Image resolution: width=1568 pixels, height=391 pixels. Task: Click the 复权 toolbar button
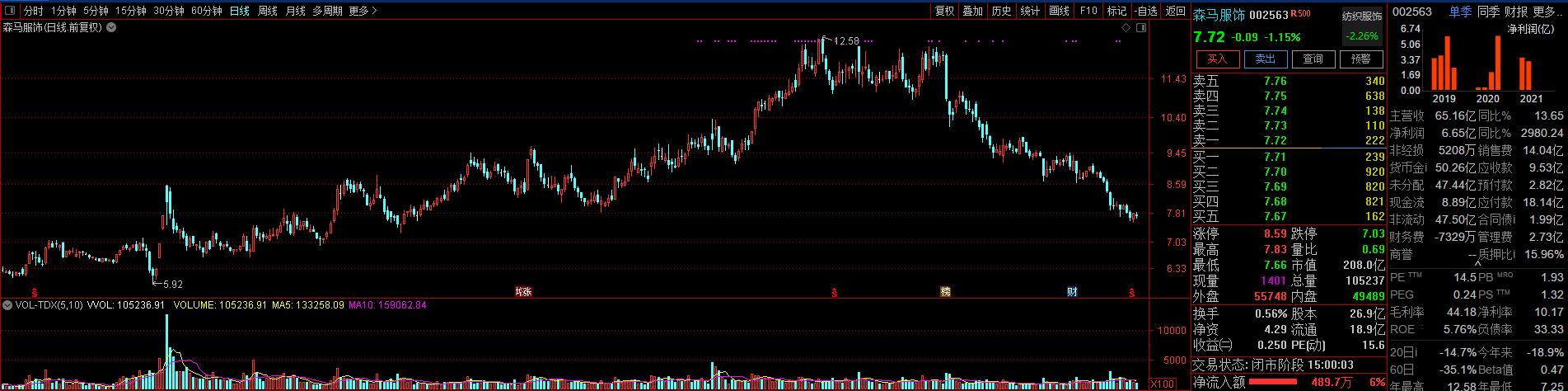(945, 11)
